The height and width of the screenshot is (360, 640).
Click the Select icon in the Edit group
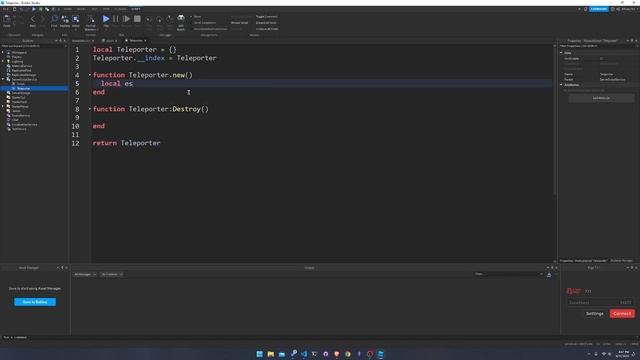pos(76,20)
